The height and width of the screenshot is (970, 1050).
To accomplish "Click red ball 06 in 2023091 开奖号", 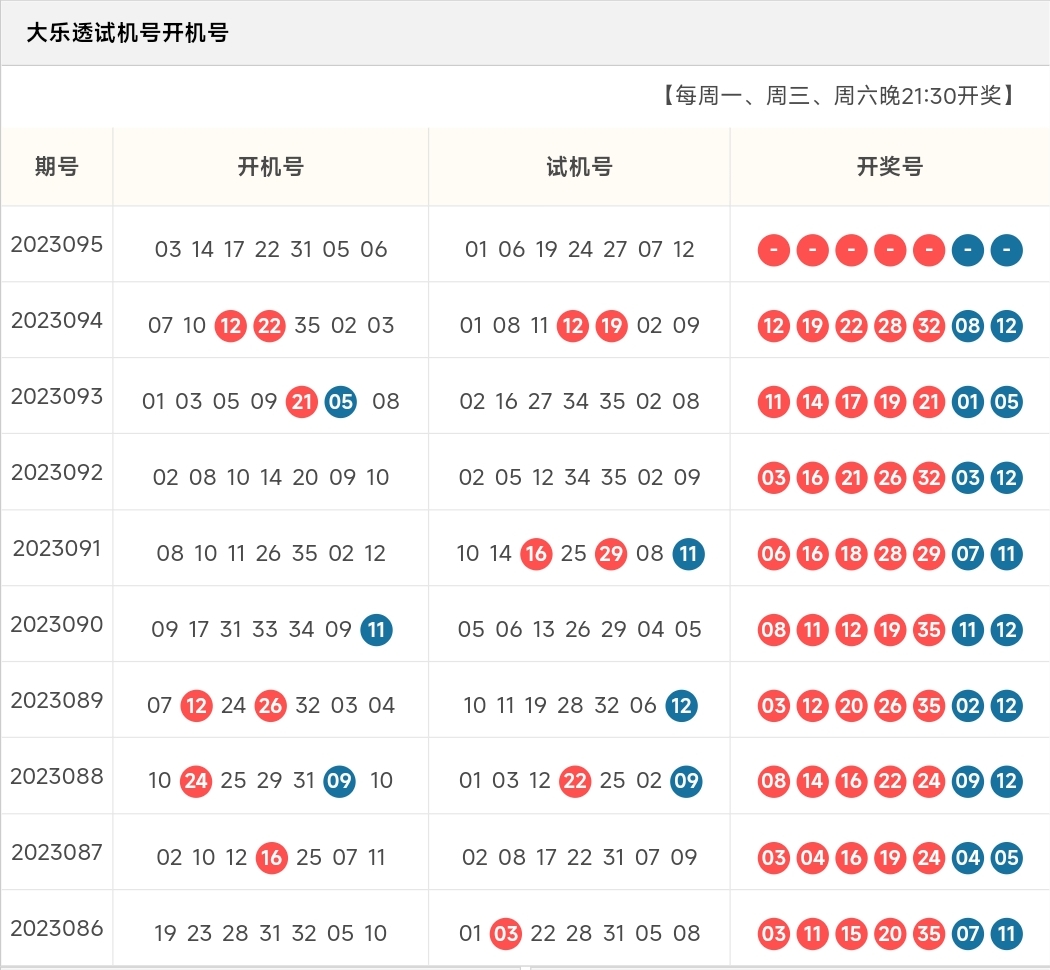I will tap(773, 554).
